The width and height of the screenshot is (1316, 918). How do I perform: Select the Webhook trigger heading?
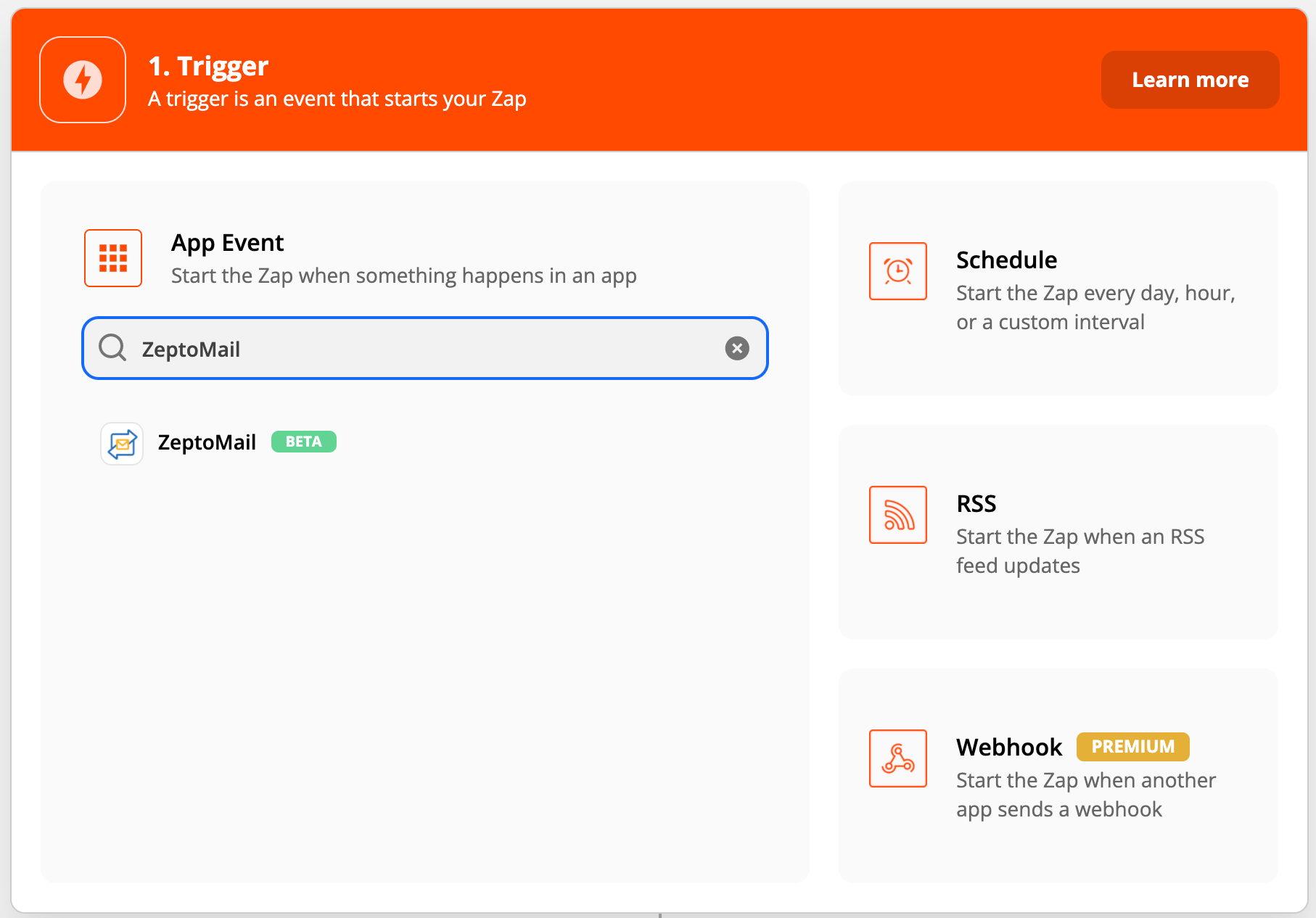click(x=1009, y=747)
